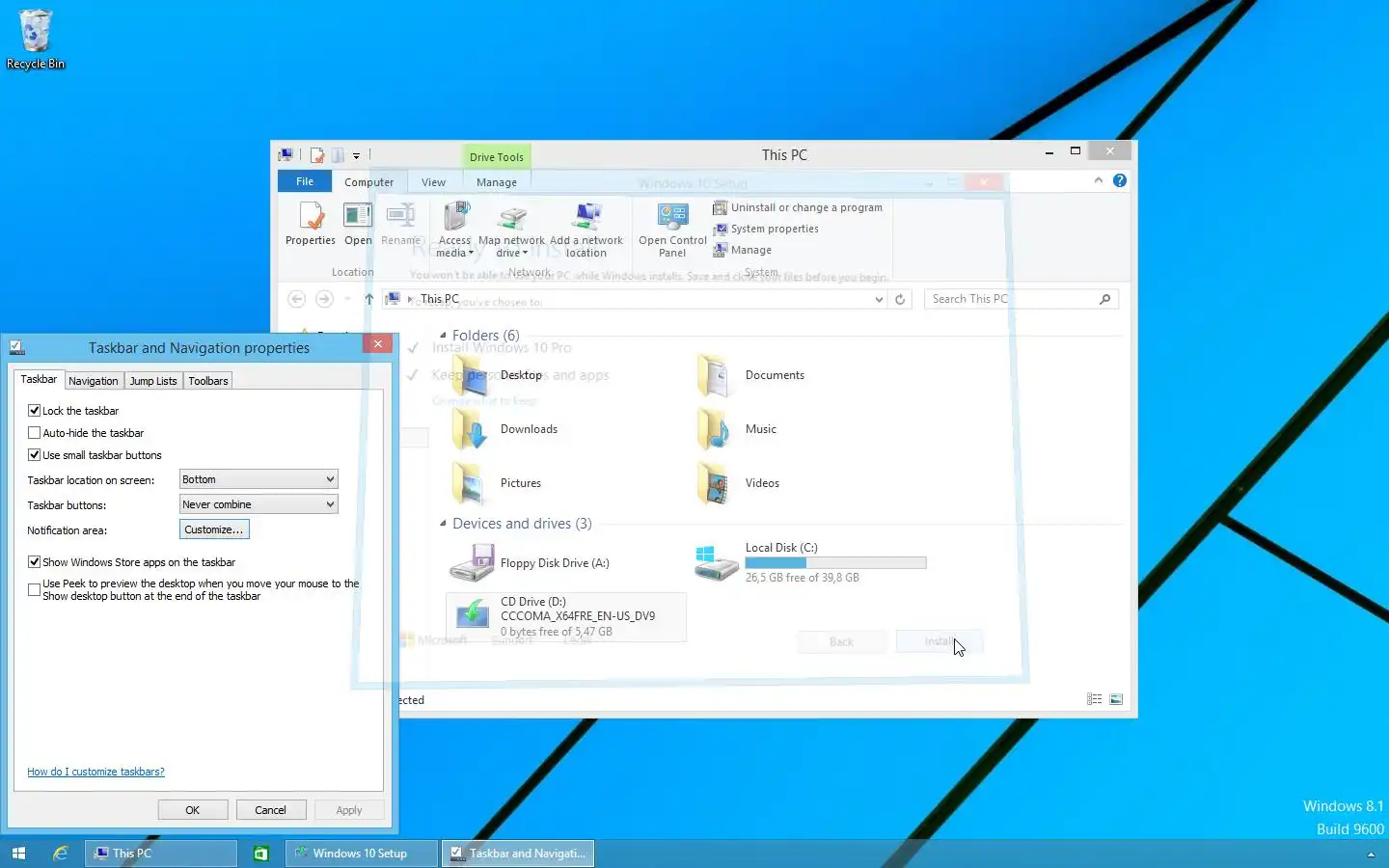Show hidden notification area icons

pos(1371,854)
